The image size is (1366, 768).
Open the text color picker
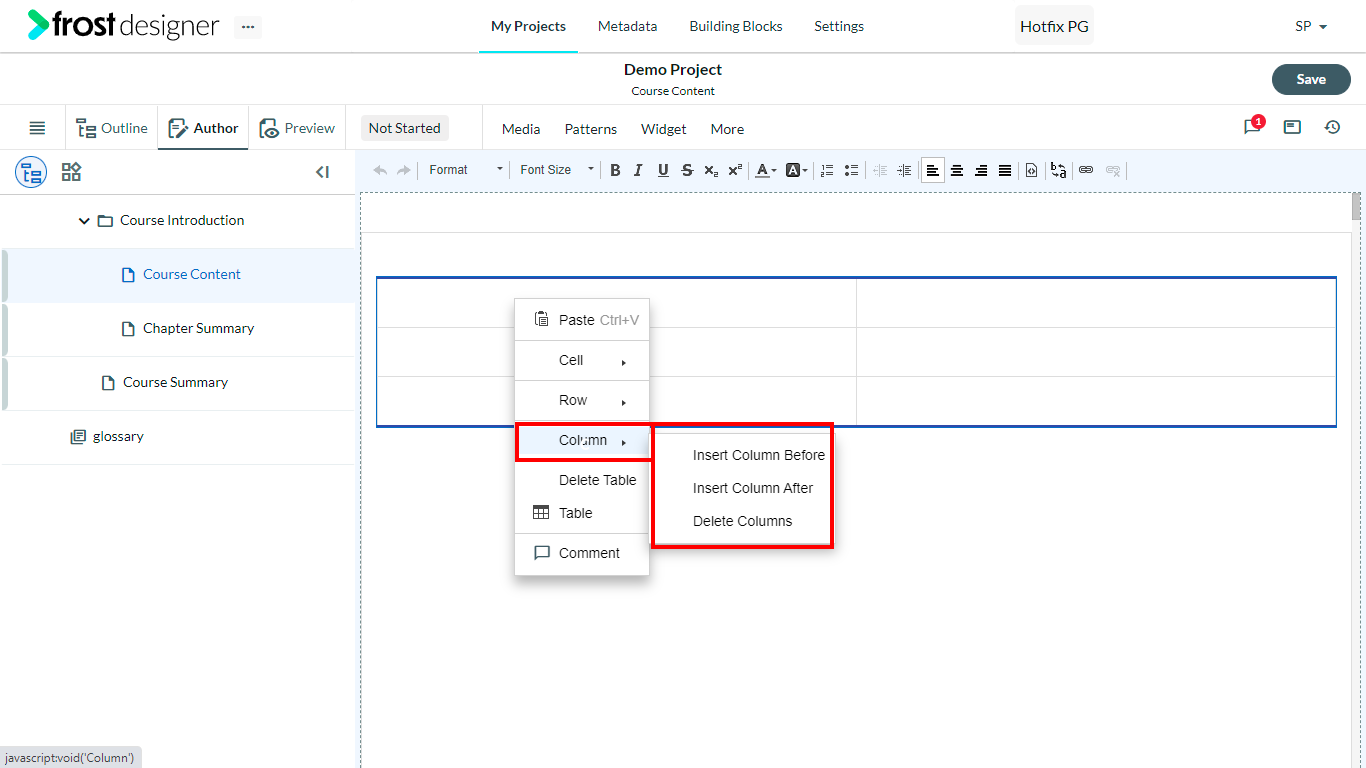(x=766, y=170)
